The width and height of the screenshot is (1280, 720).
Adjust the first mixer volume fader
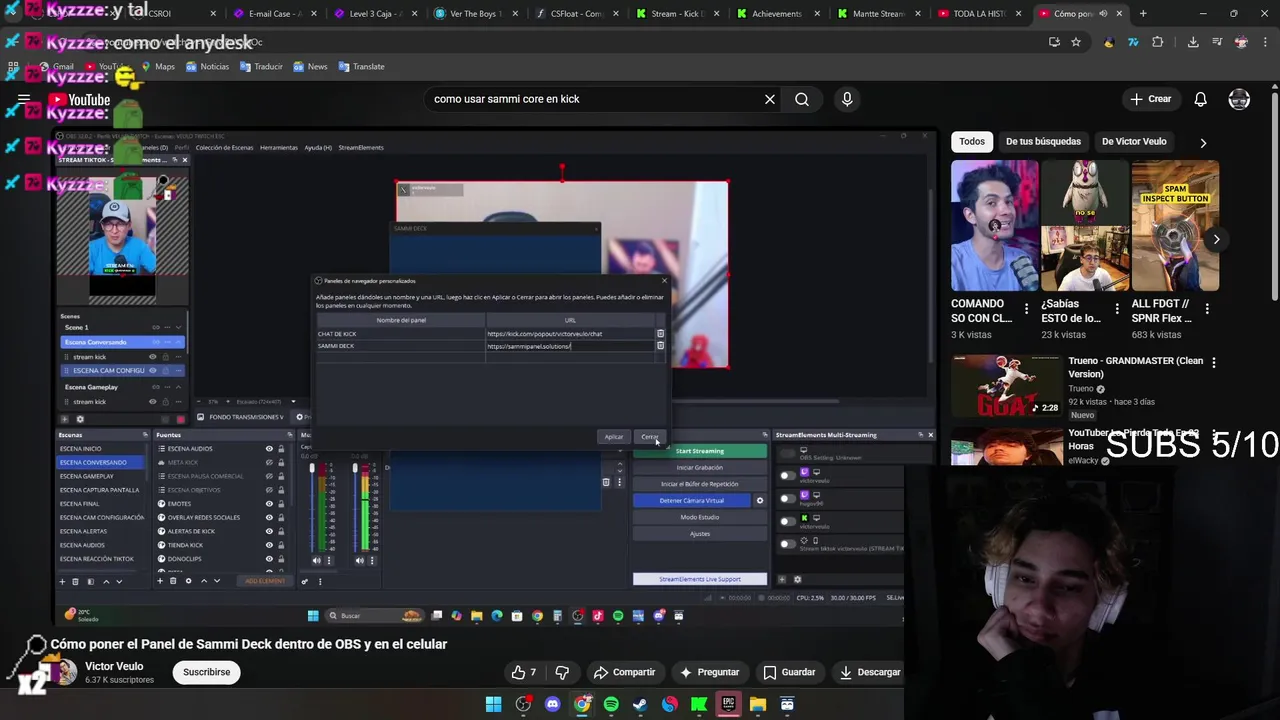(312, 470)
